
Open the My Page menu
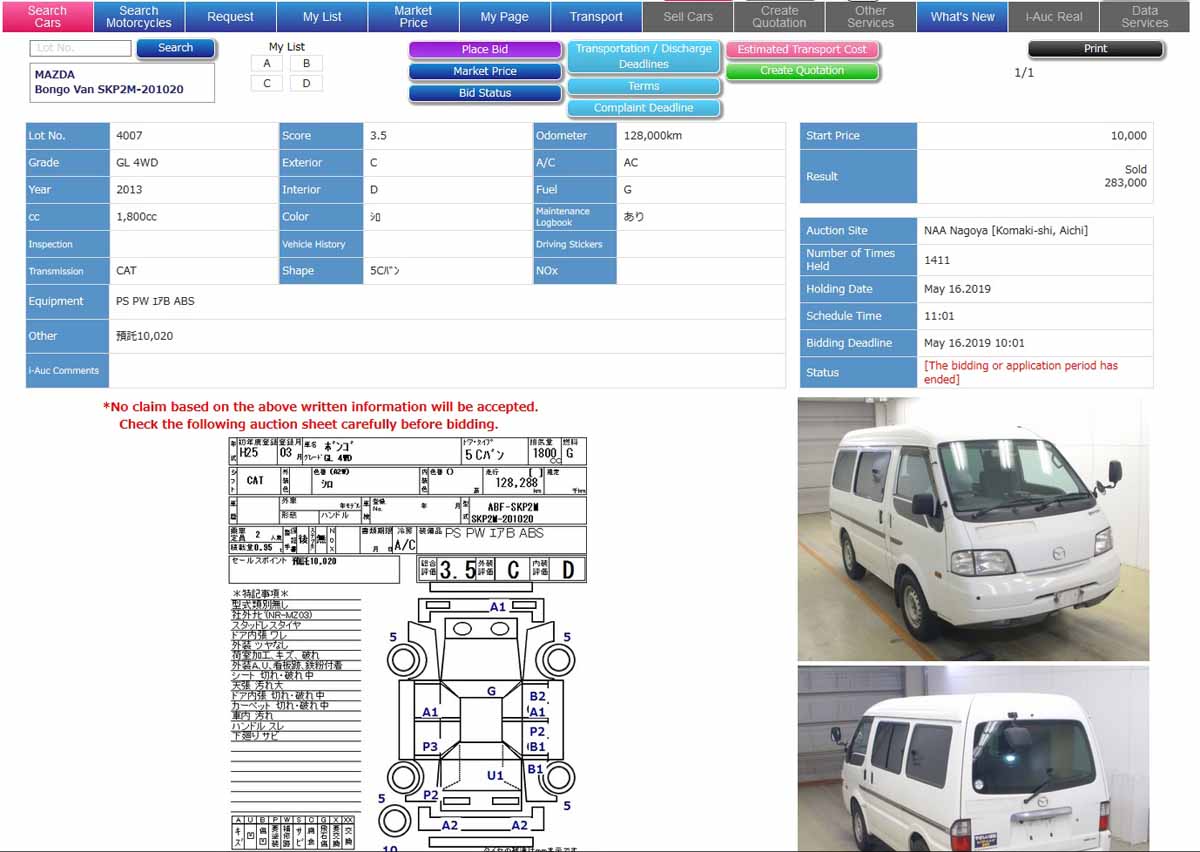point(504,16)
